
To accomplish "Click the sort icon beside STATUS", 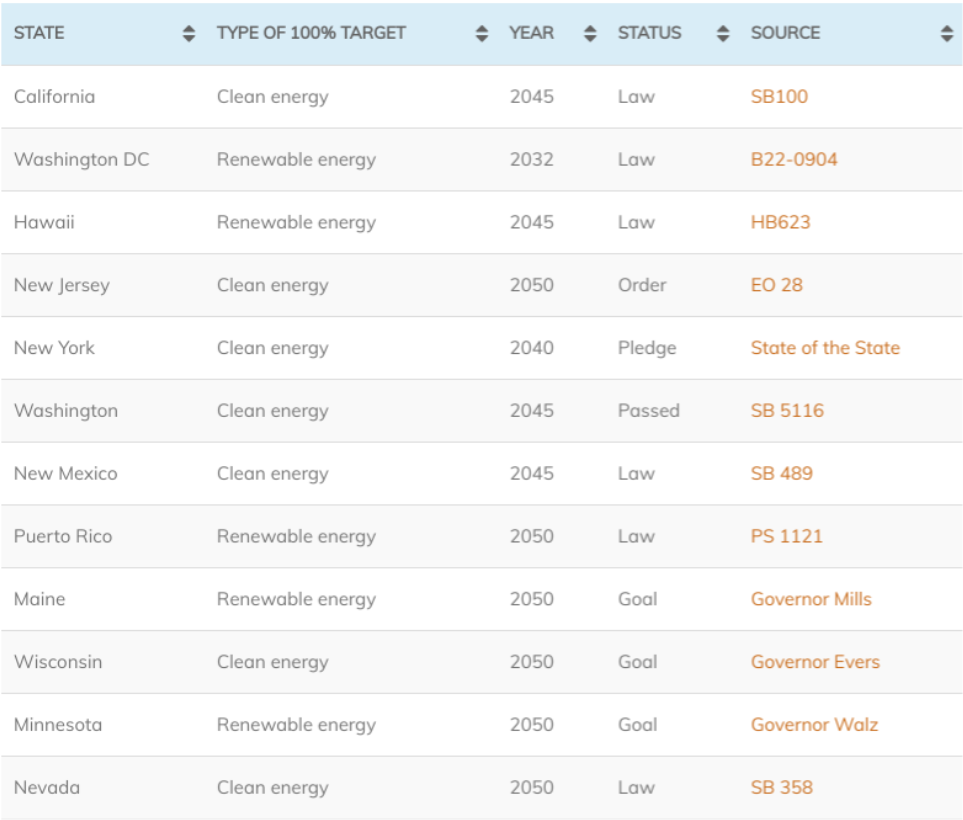I will [x=721, y=32].
